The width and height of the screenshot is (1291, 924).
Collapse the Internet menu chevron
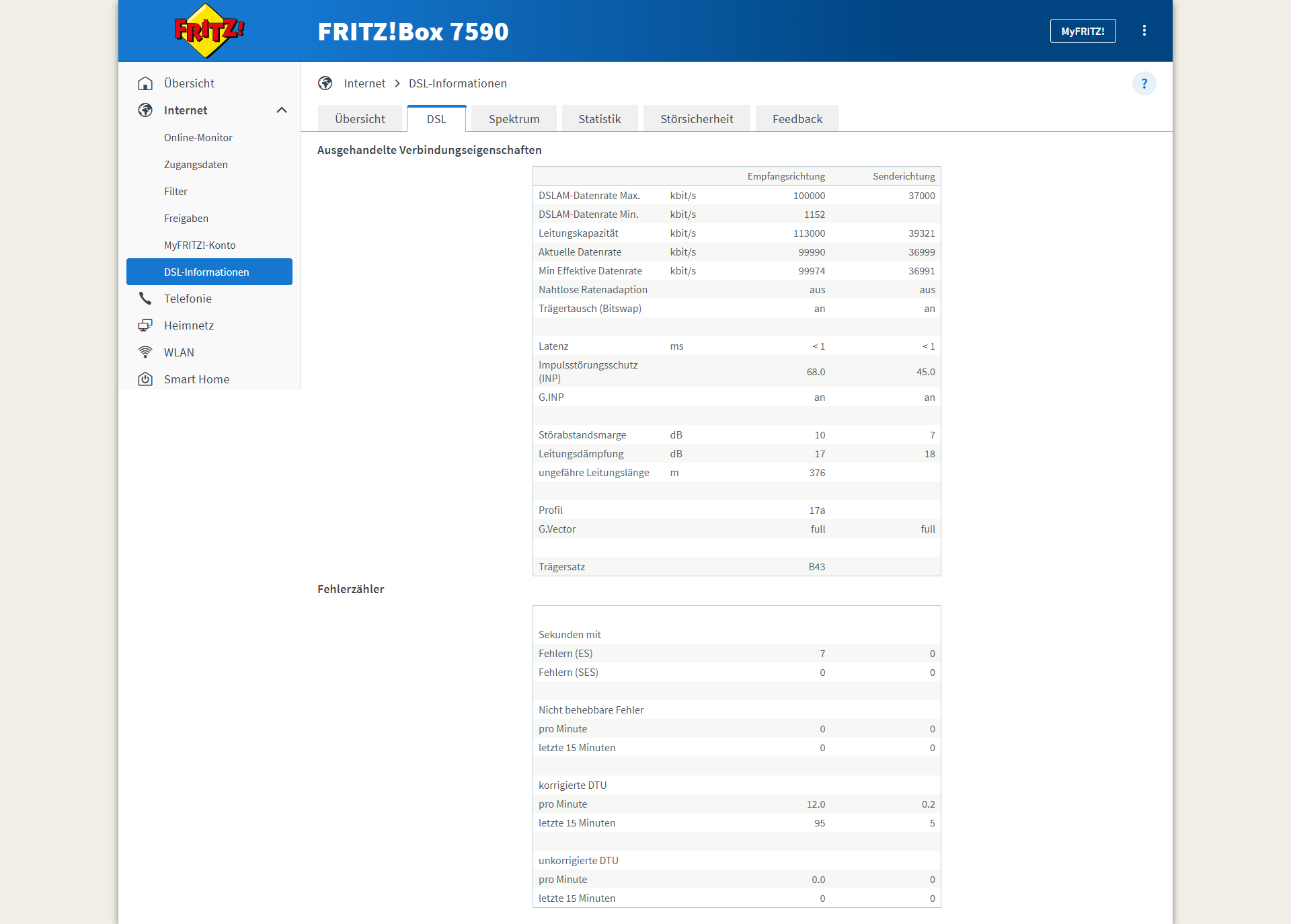click(x=282, y=110)
